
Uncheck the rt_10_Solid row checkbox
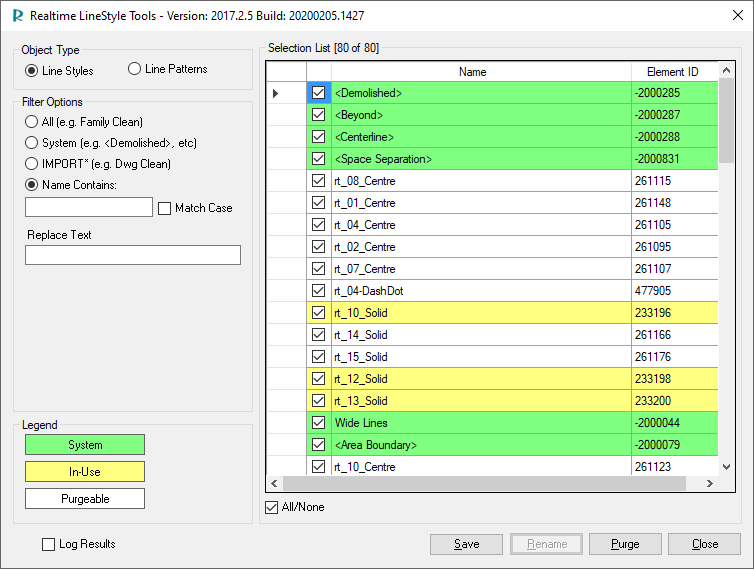318,313
